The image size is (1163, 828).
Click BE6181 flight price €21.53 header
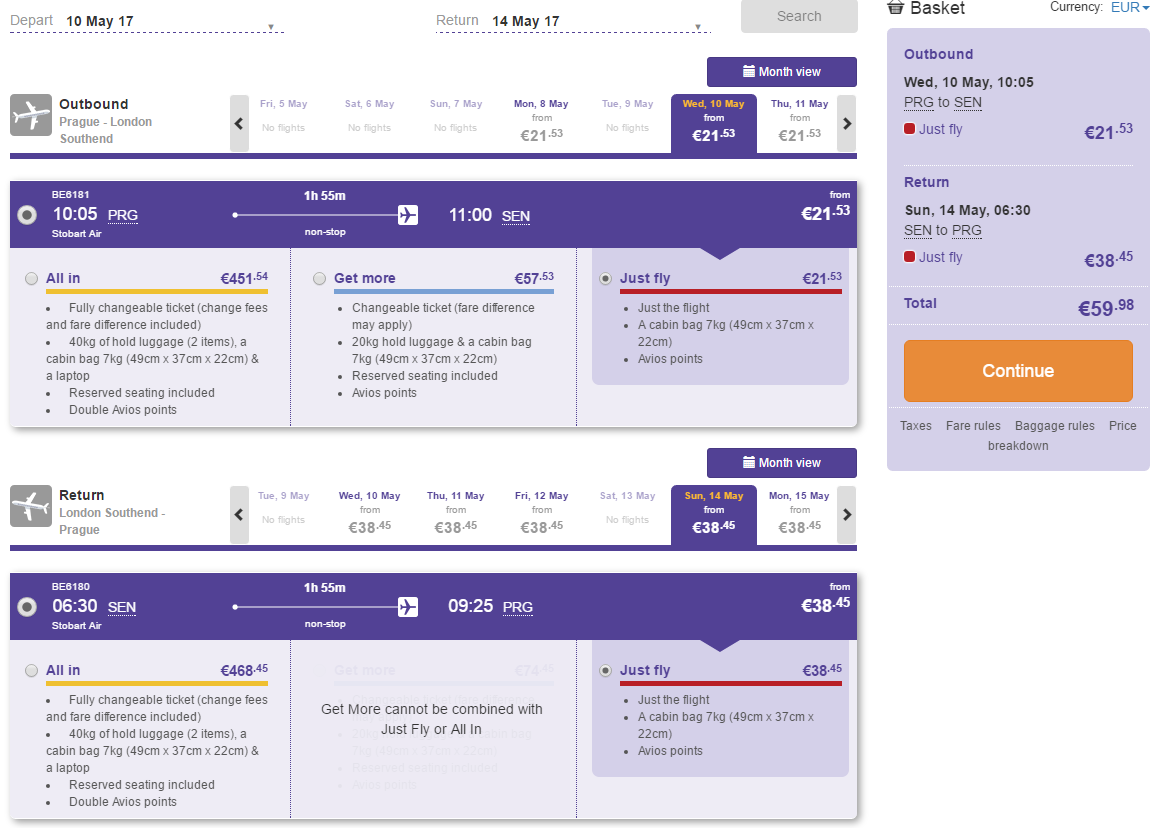(826, 213)
